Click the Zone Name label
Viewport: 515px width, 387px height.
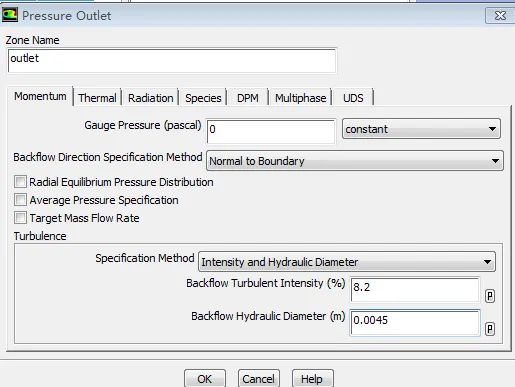pyautogui.click(x=32, y=40)
